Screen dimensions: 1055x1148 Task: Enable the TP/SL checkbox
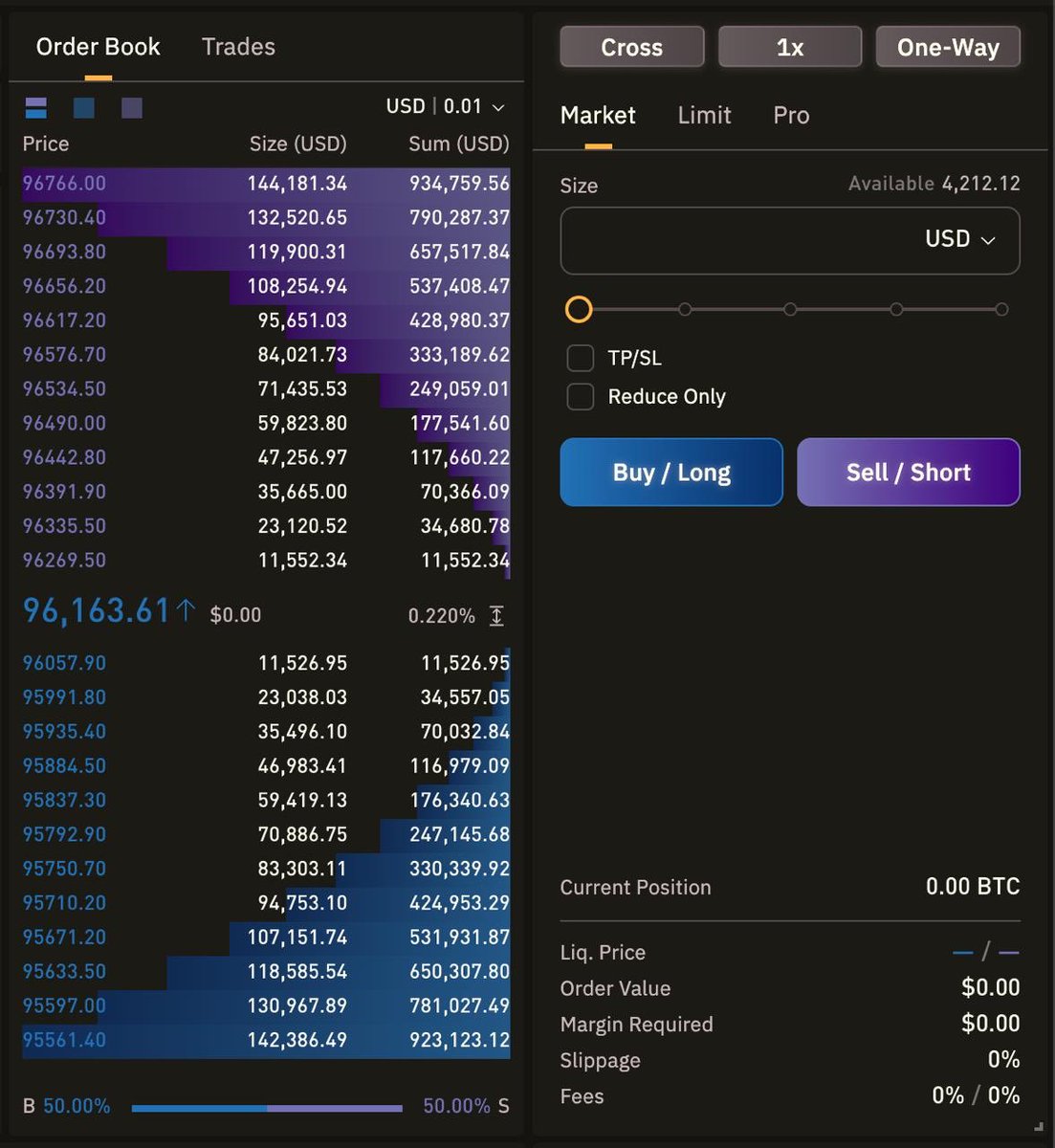(x=580, y=358)
